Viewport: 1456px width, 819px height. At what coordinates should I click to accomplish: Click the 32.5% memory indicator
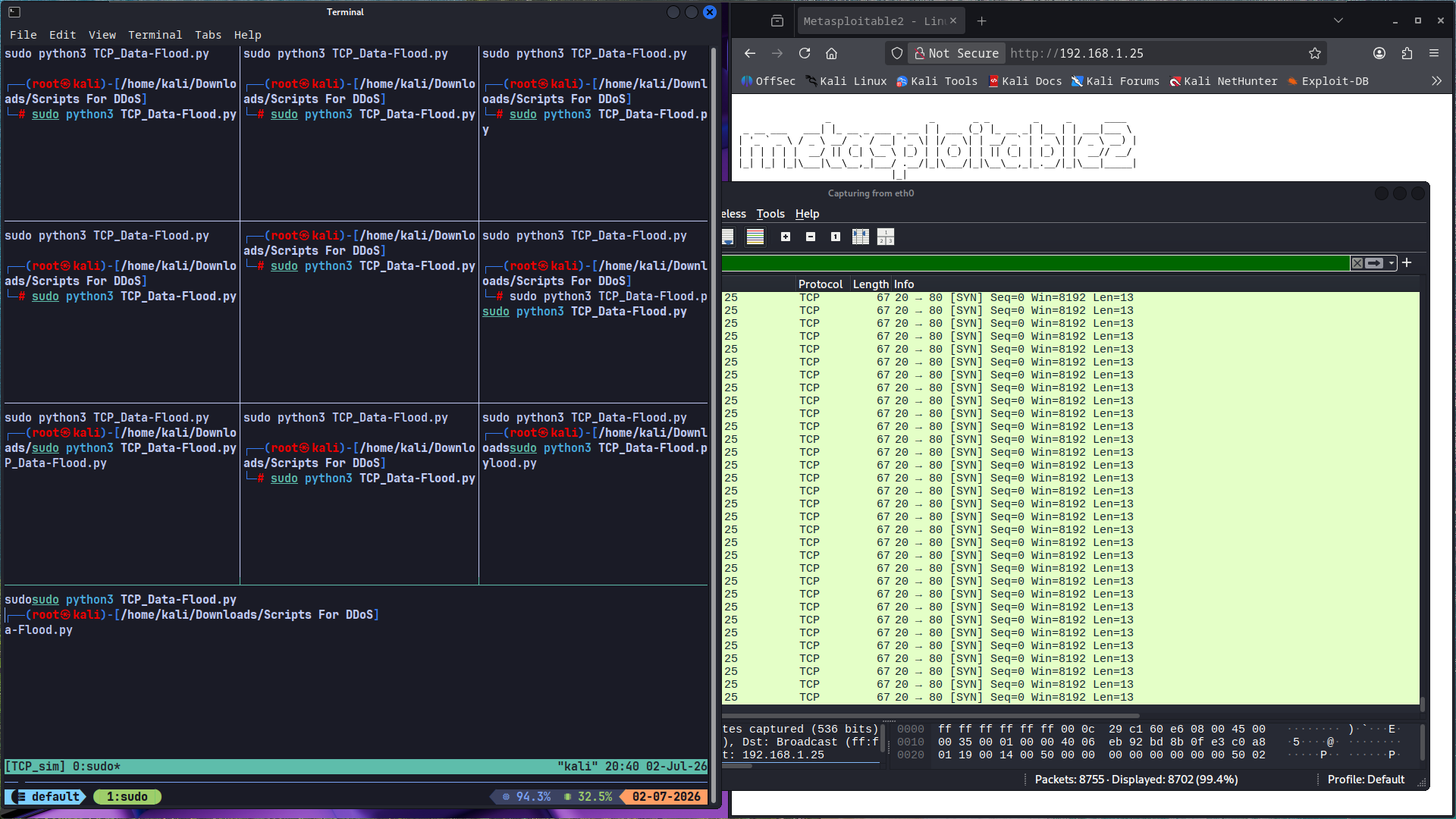tap(588, 797)
